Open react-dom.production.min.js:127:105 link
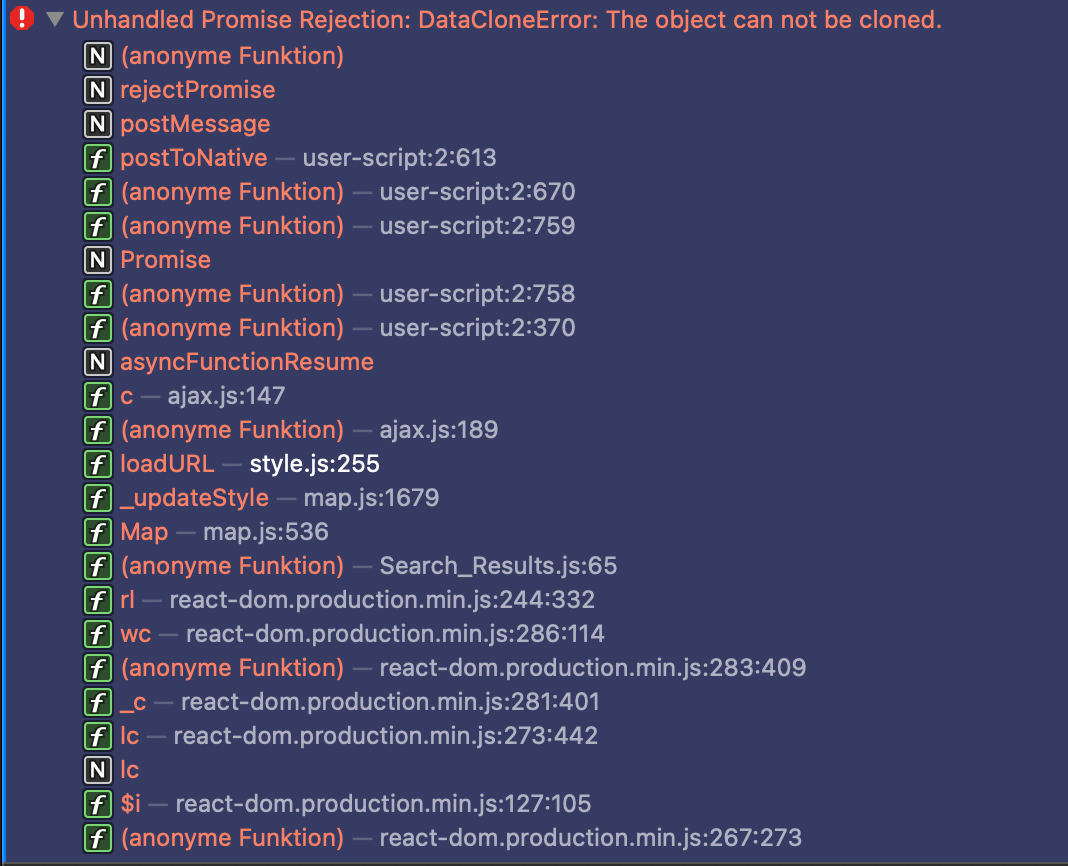The image size is (1068, 866). click(383, 804)
